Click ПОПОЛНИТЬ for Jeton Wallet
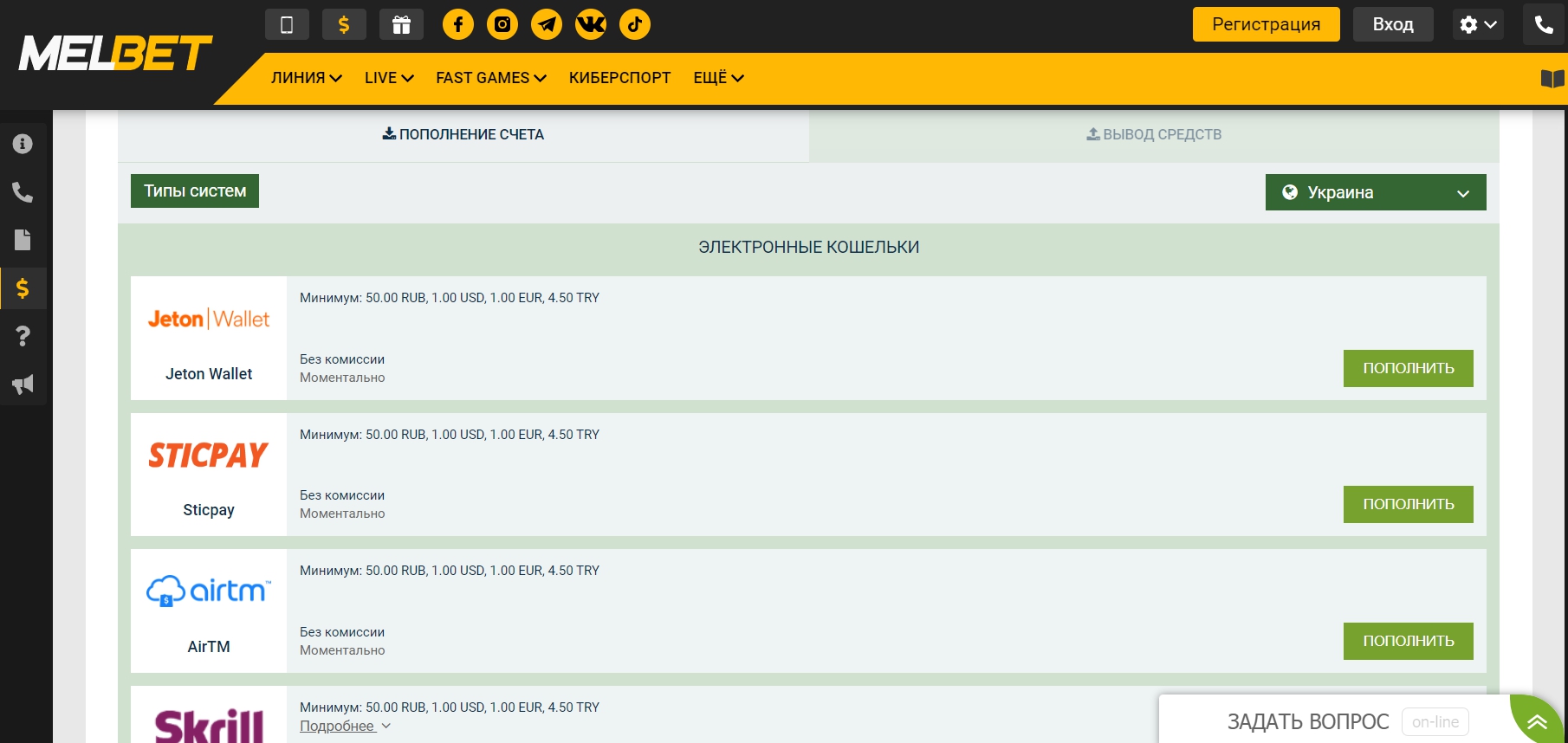 pyautogui.click(x=1409, y=368)
